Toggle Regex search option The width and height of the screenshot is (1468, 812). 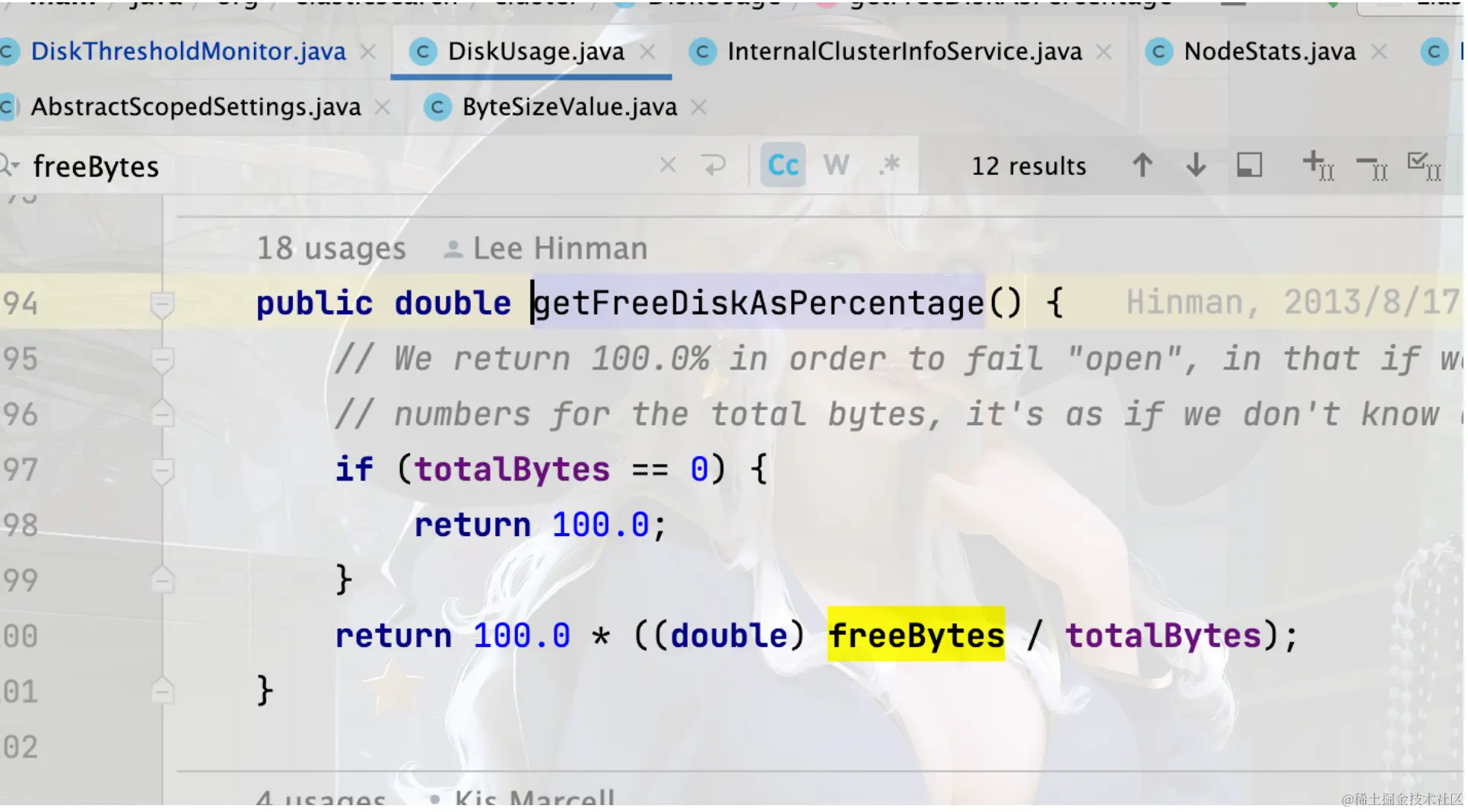click(x=889, y=165)
